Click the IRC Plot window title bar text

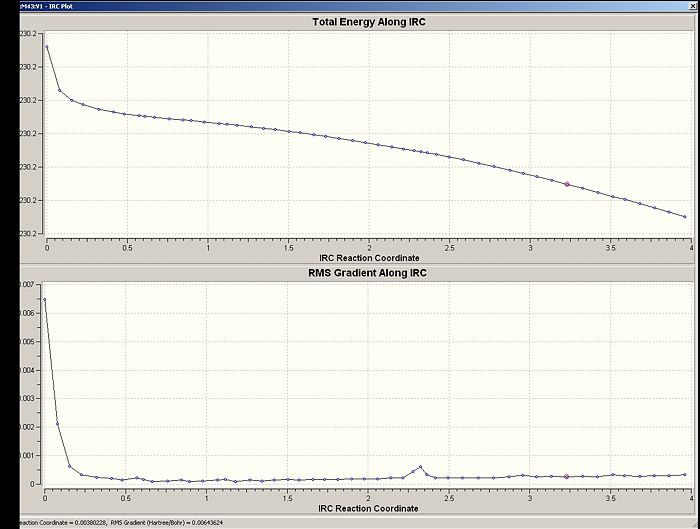coord(46,6)
